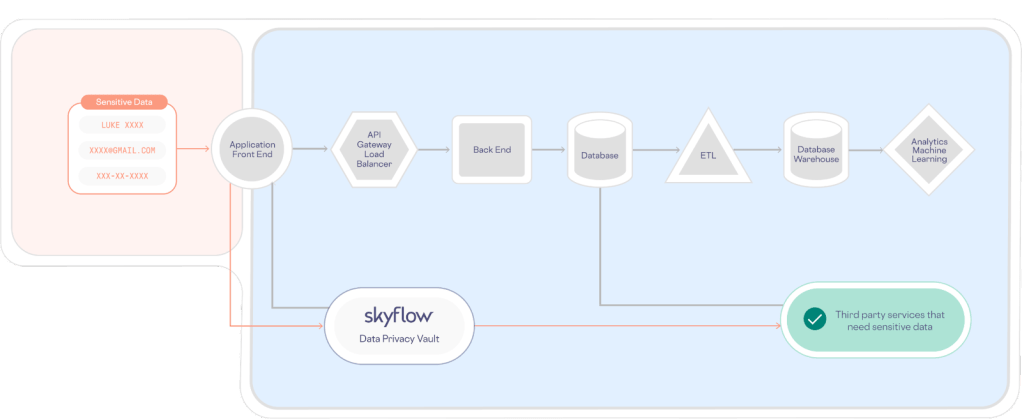
Task: Select the Database cylinder icon
Action: pyautogui.click(x=599, y=153)
